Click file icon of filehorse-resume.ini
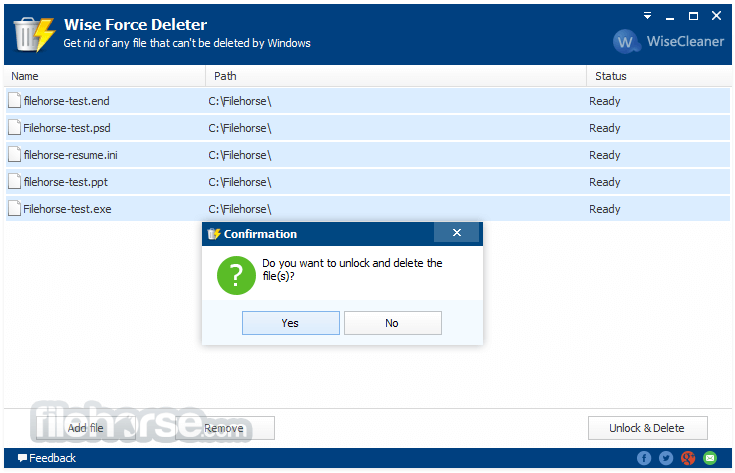 pos(15,154)
